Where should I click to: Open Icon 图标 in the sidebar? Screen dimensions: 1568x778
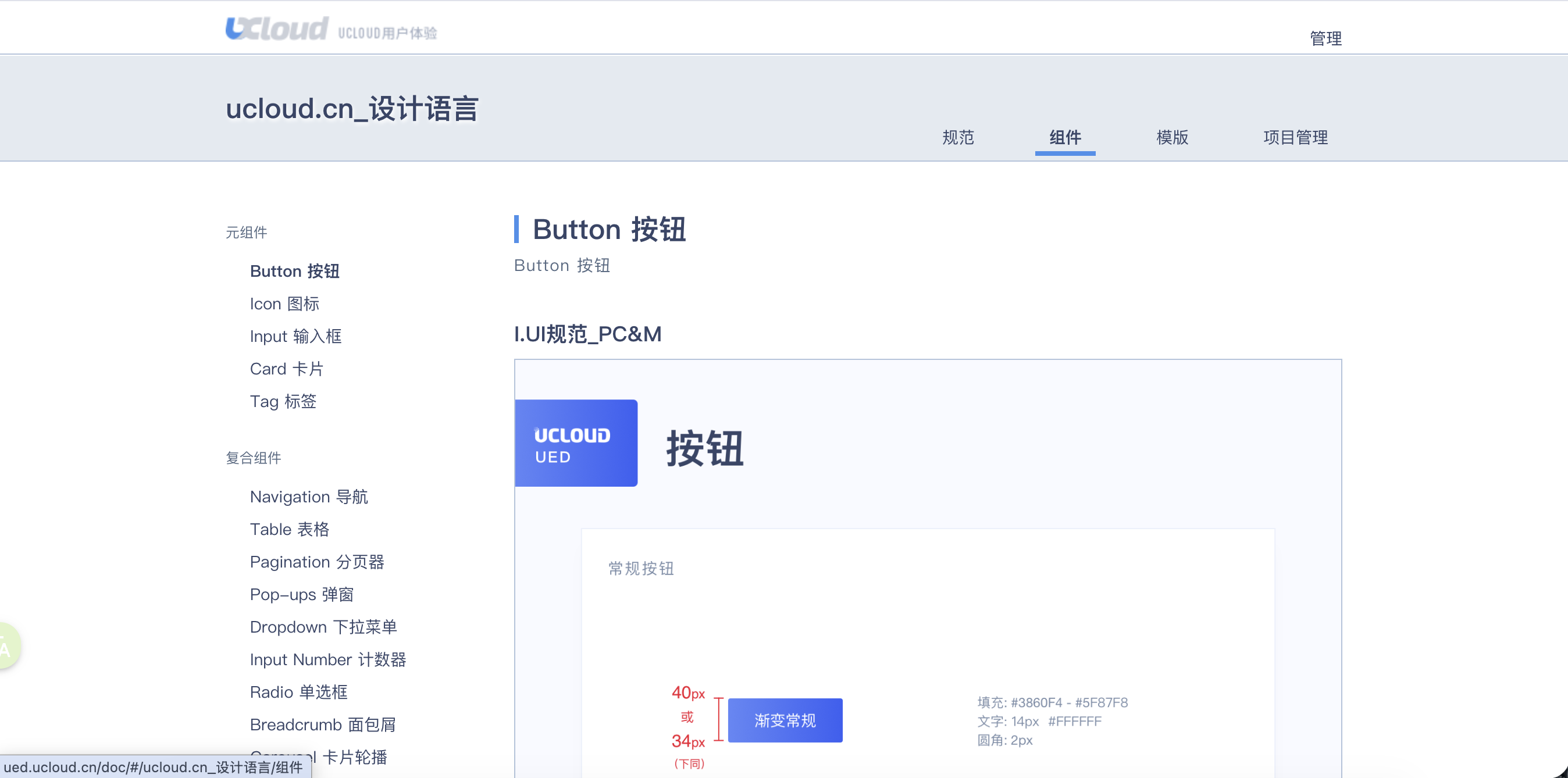(284, 304)
